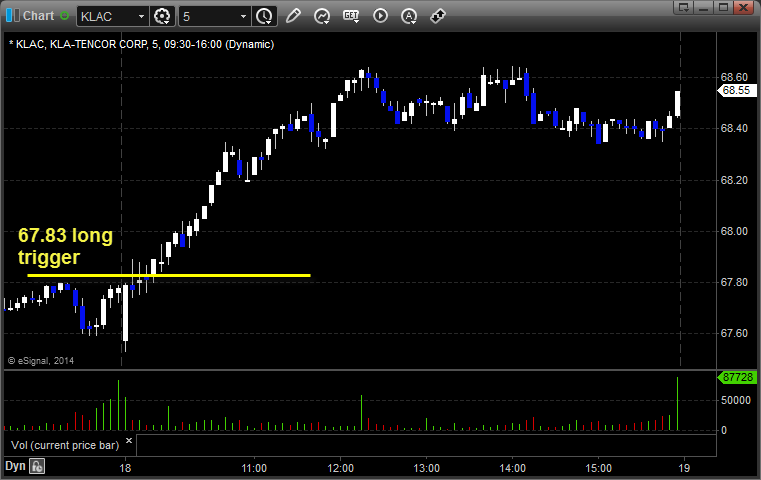This screenshot has width=761, height=480.
Task: Open the alerts 'A' menu icon
Action: tap(409, 16)
